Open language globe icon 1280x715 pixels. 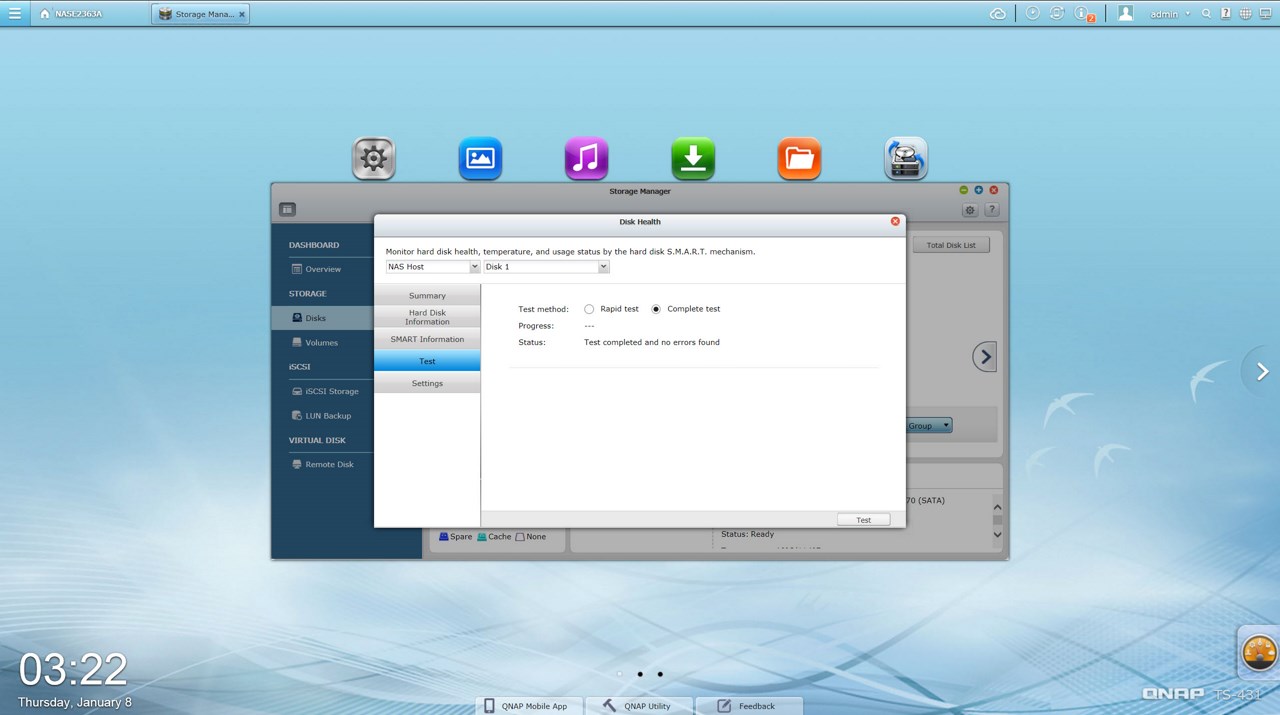1245,13
